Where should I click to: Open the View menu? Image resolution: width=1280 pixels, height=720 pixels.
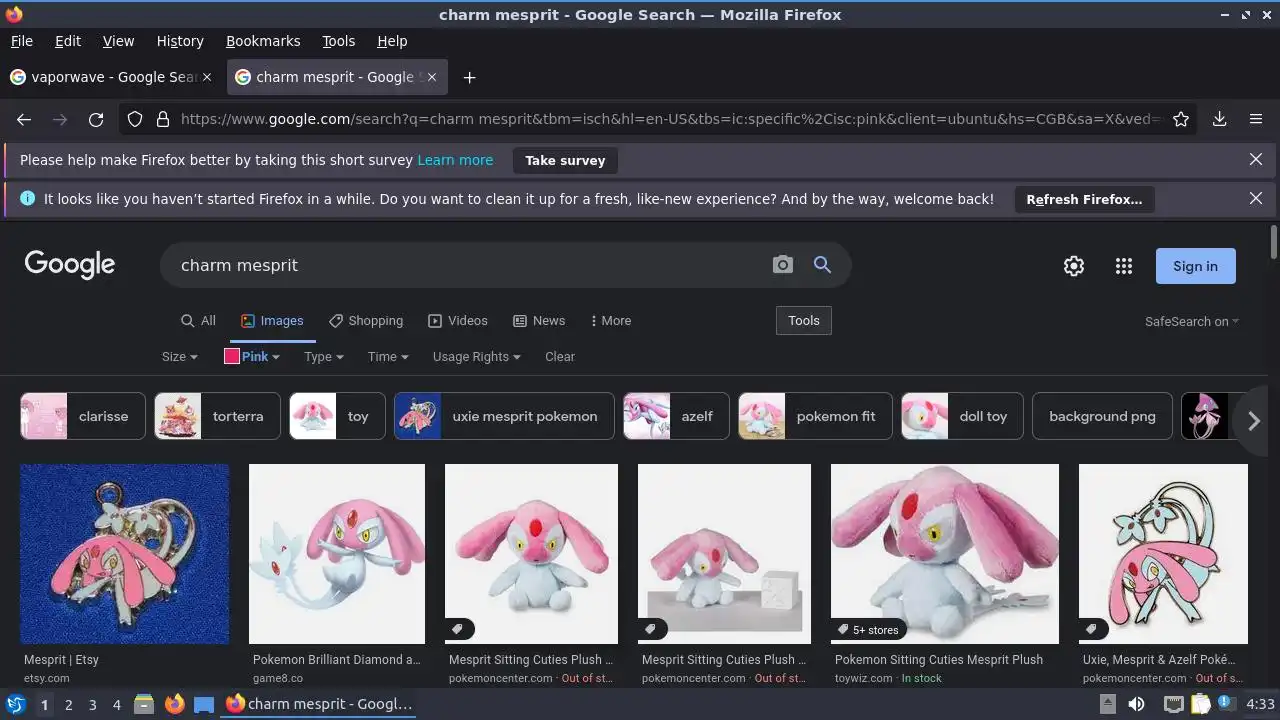pyautogui.click(x=118, y=41)
